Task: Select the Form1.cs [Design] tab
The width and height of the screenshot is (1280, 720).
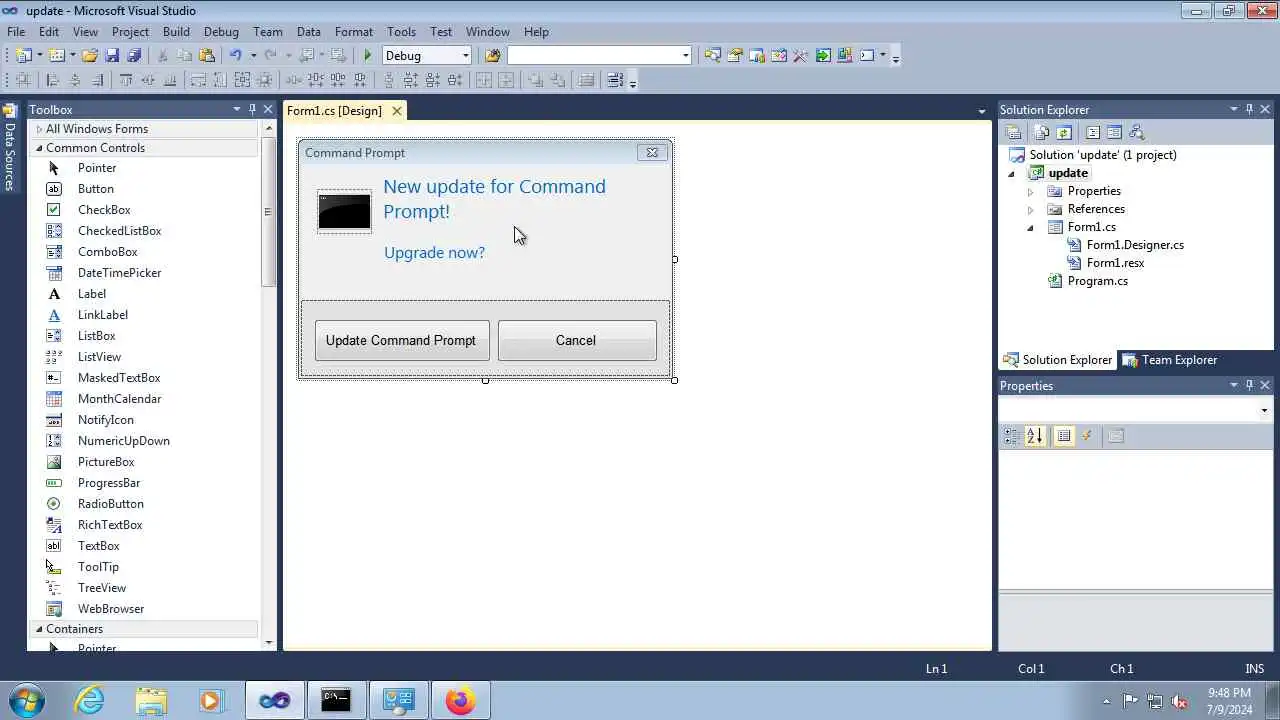Action: 334,111
